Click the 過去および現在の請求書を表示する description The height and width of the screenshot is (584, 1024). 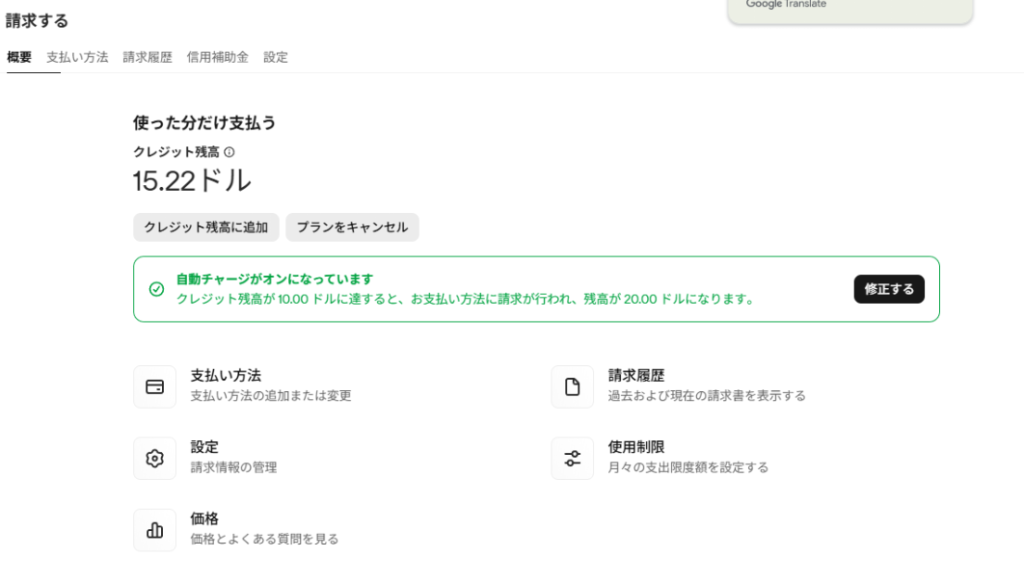(x=706, y=396)
